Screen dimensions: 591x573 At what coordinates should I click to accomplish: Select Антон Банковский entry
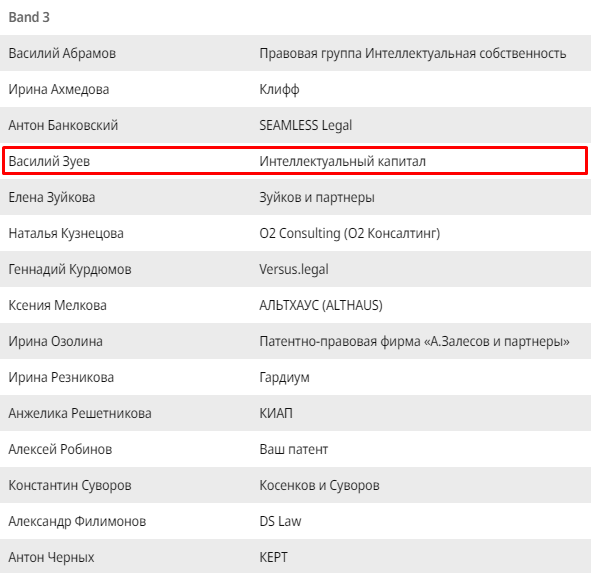pos(63,125)
